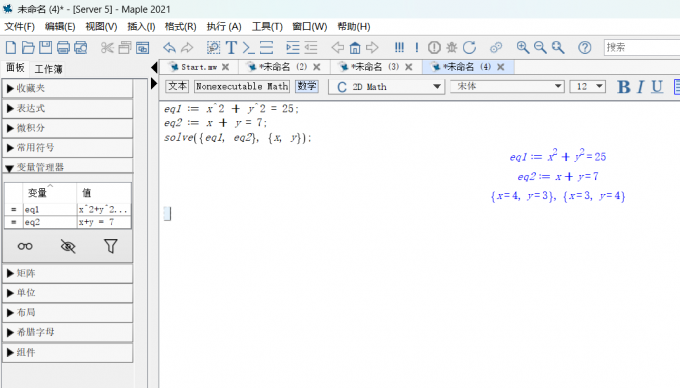Open the 执行(A) menu
The width and height of the screenshot is (680, 388).
[224, 27]
